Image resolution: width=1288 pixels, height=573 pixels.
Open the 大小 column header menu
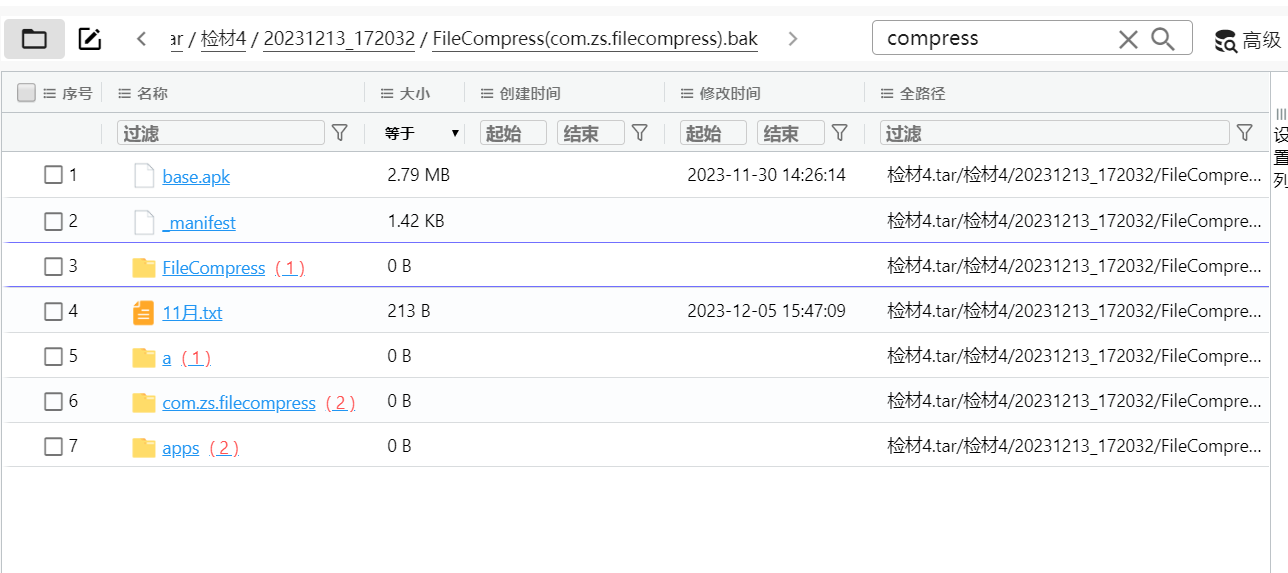click(x=388, y=93)
